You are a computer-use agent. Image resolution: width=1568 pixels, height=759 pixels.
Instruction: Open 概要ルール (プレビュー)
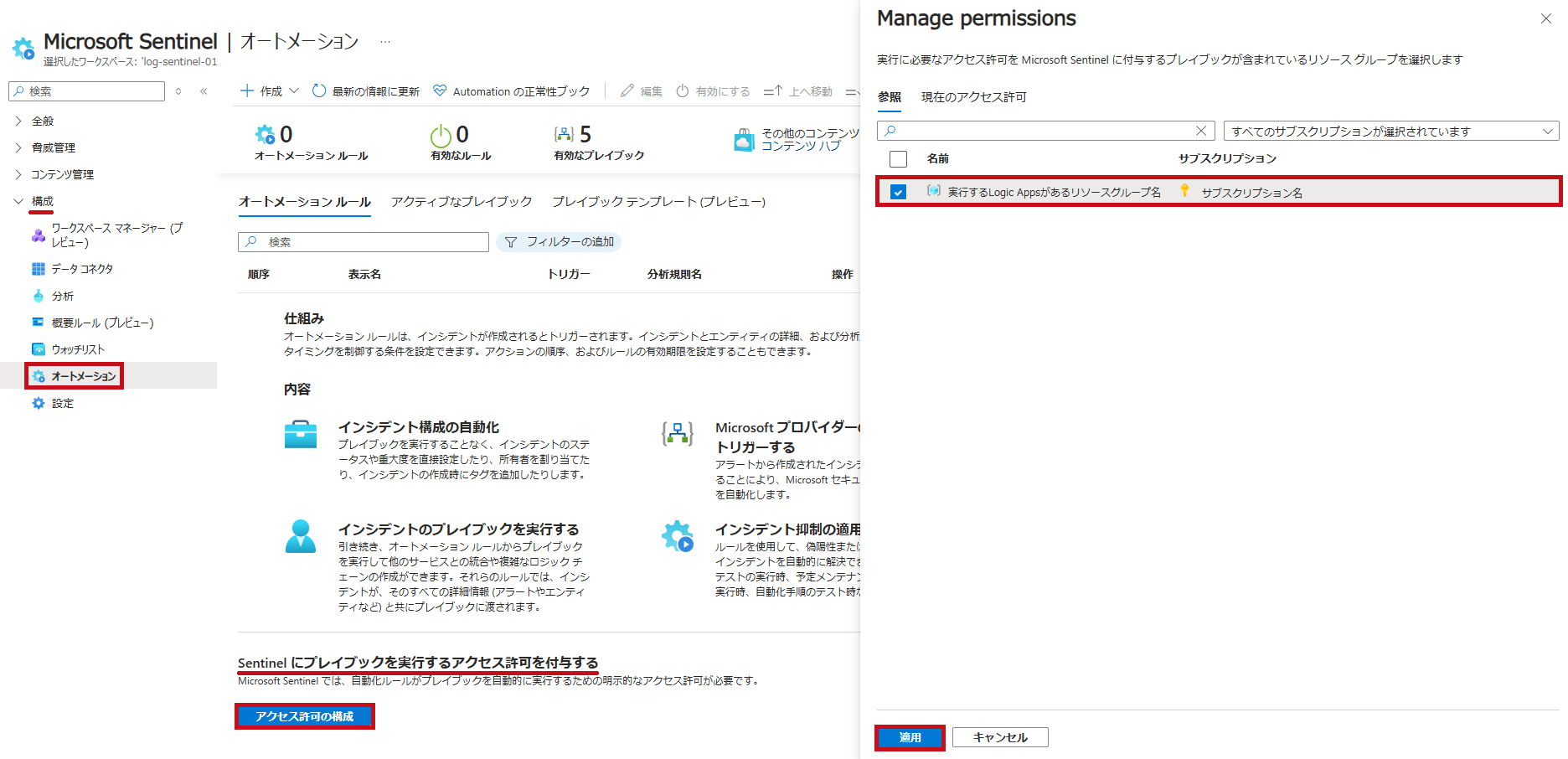[x=102, y=323]
